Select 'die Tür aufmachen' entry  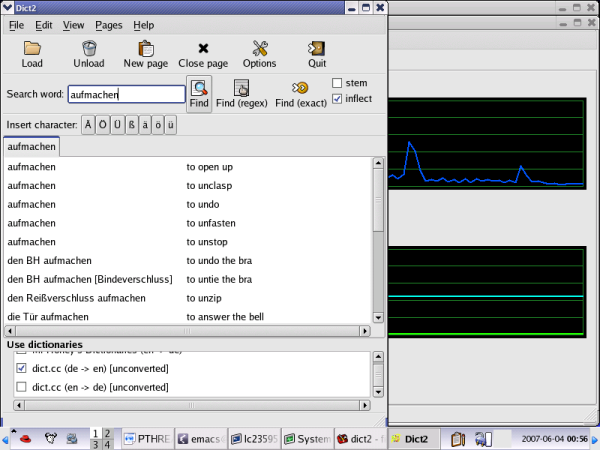(48, 317)
